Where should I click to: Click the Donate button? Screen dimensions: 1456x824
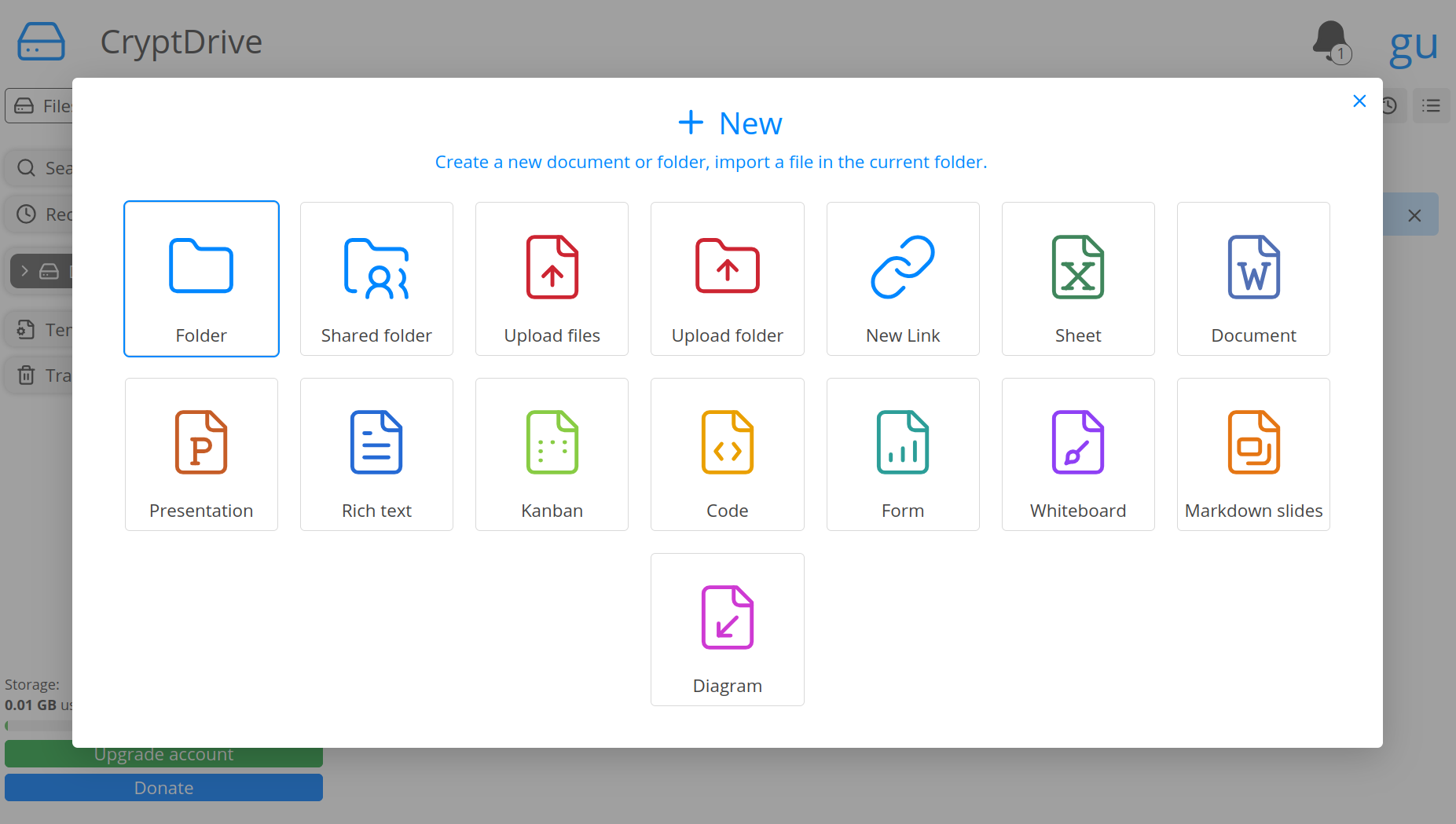[x=163, y=788]
